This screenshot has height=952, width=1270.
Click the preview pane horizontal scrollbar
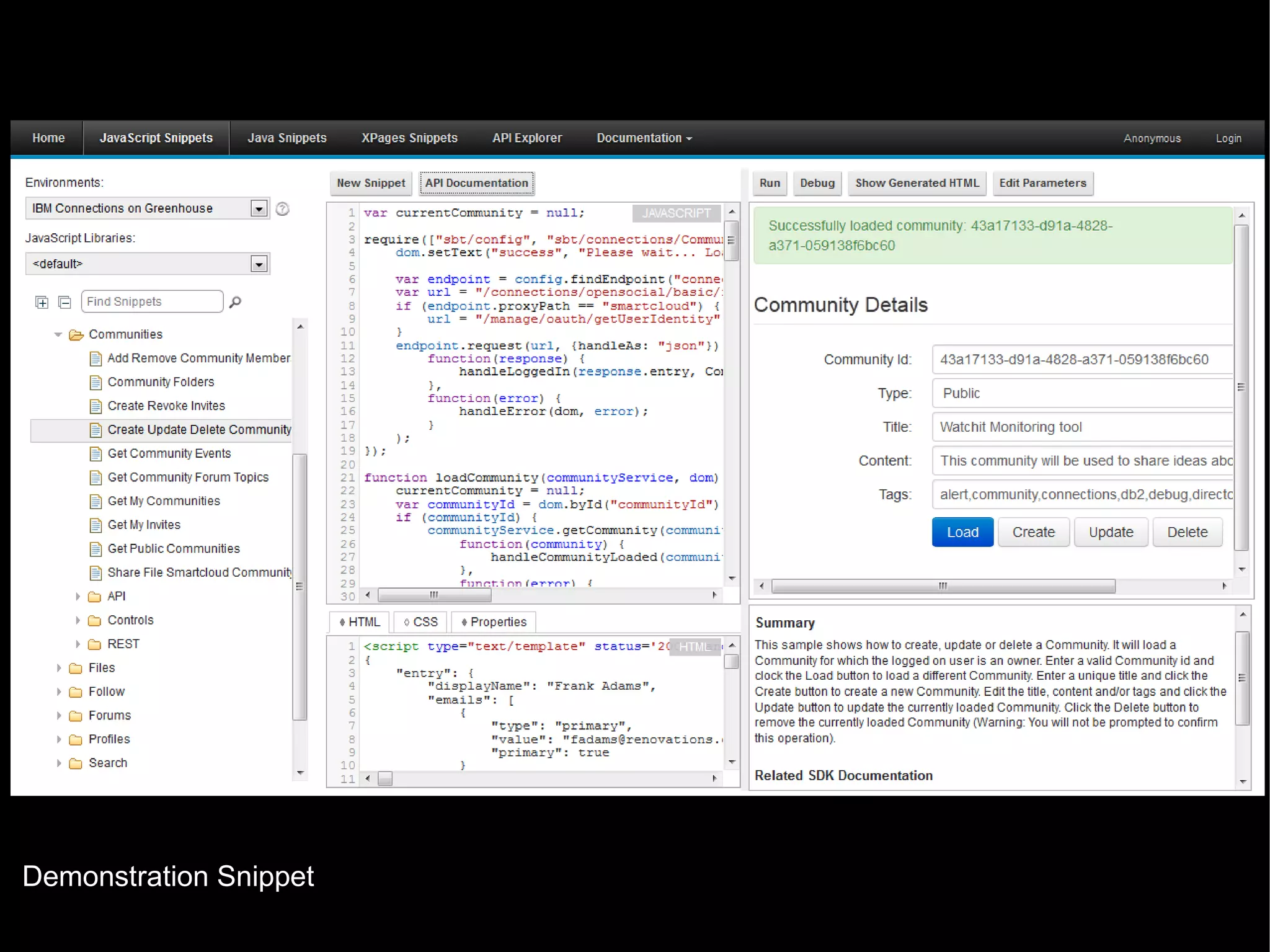point(943,587)
